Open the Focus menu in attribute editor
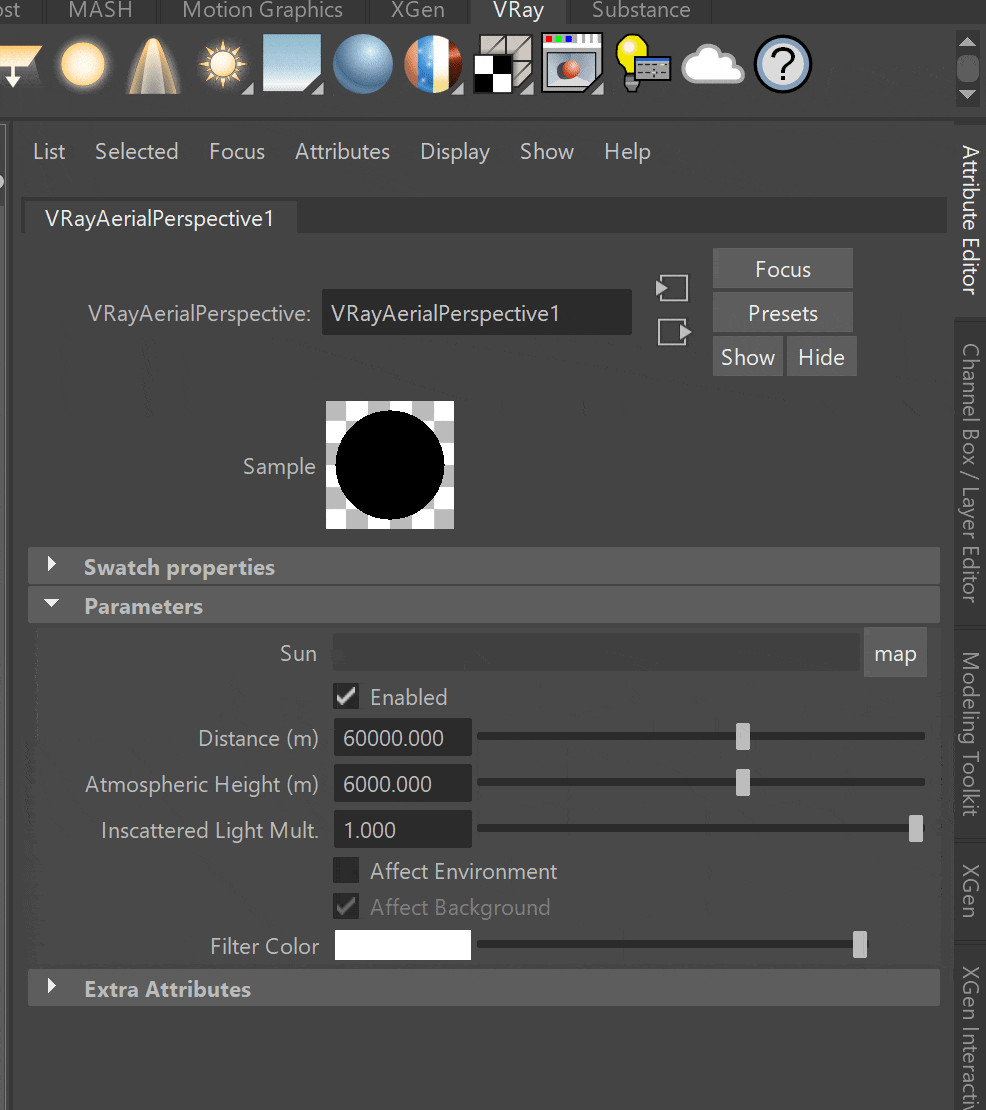The image size is (986, 1110). (236, 151)
